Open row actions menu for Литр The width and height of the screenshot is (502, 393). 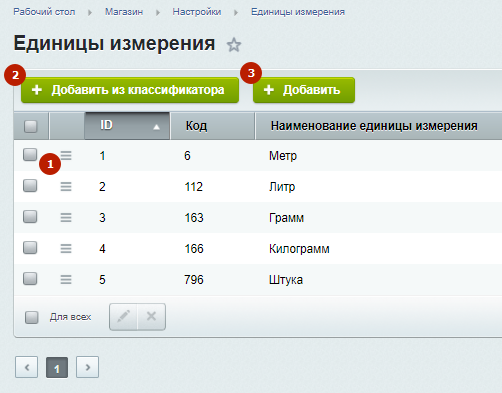(66, 186)
